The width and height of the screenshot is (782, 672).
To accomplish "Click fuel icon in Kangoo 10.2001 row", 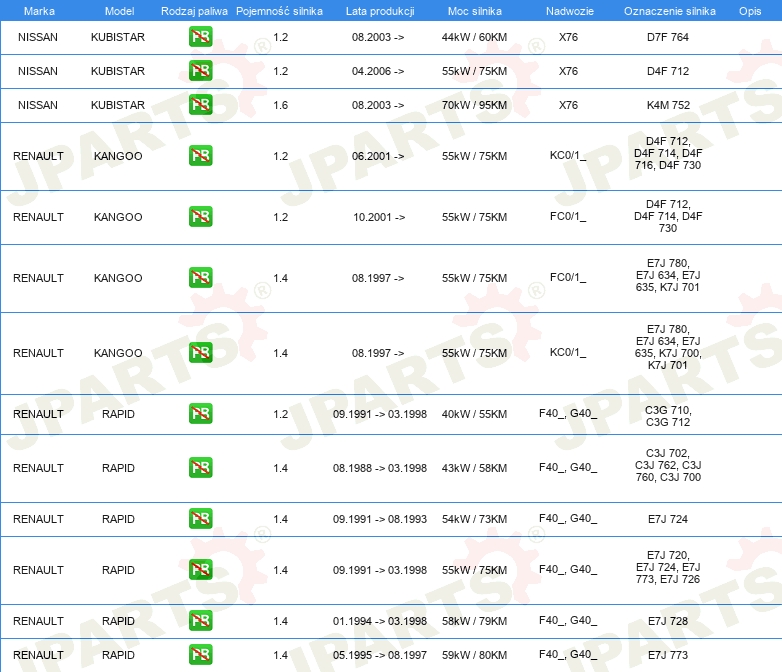I will point(200,217).
